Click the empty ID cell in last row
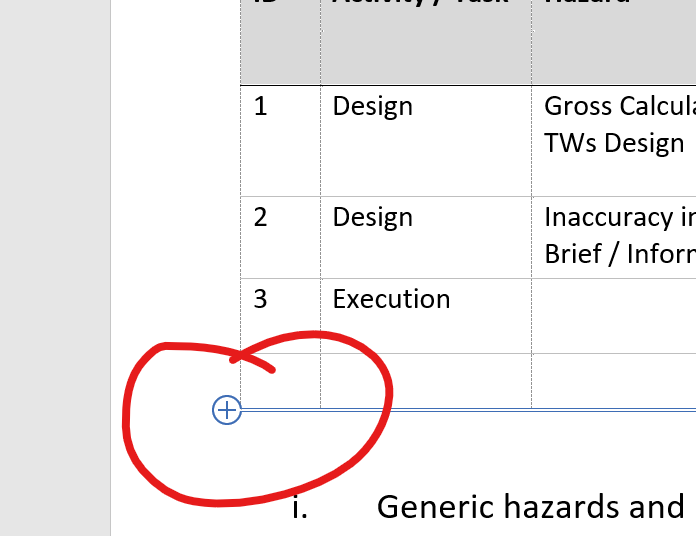Screen dimensions: 696x536 pos(280,380)
